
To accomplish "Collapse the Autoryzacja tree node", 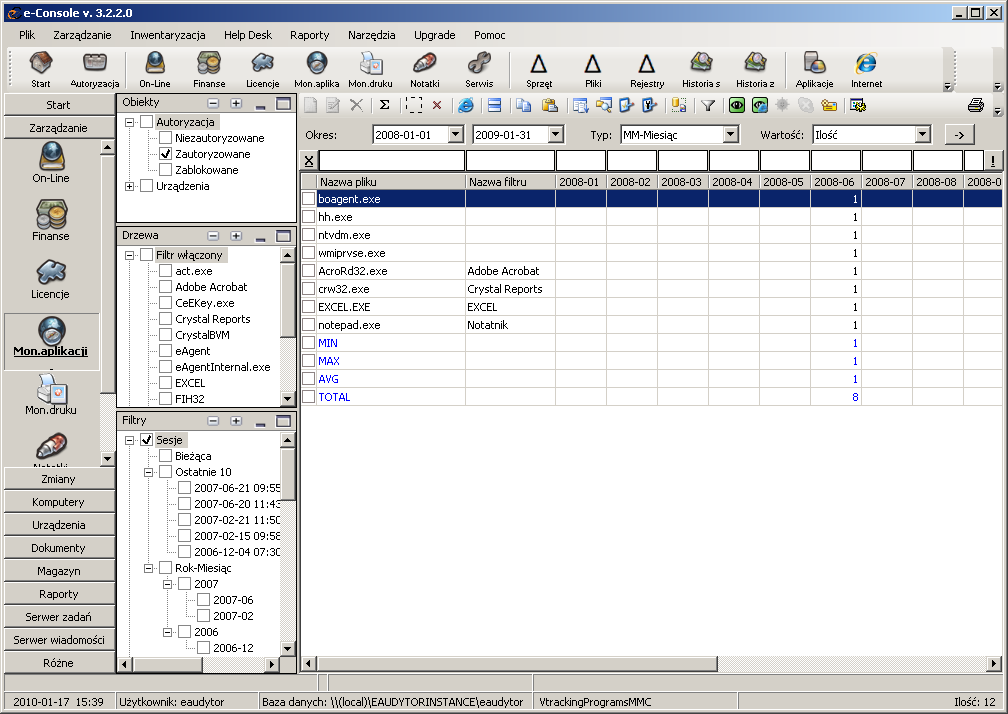I will click(129, 122).
